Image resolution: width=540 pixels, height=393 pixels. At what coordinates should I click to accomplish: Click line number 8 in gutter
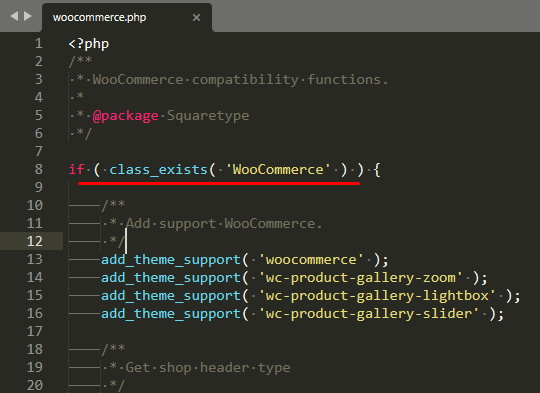[39, 169]
